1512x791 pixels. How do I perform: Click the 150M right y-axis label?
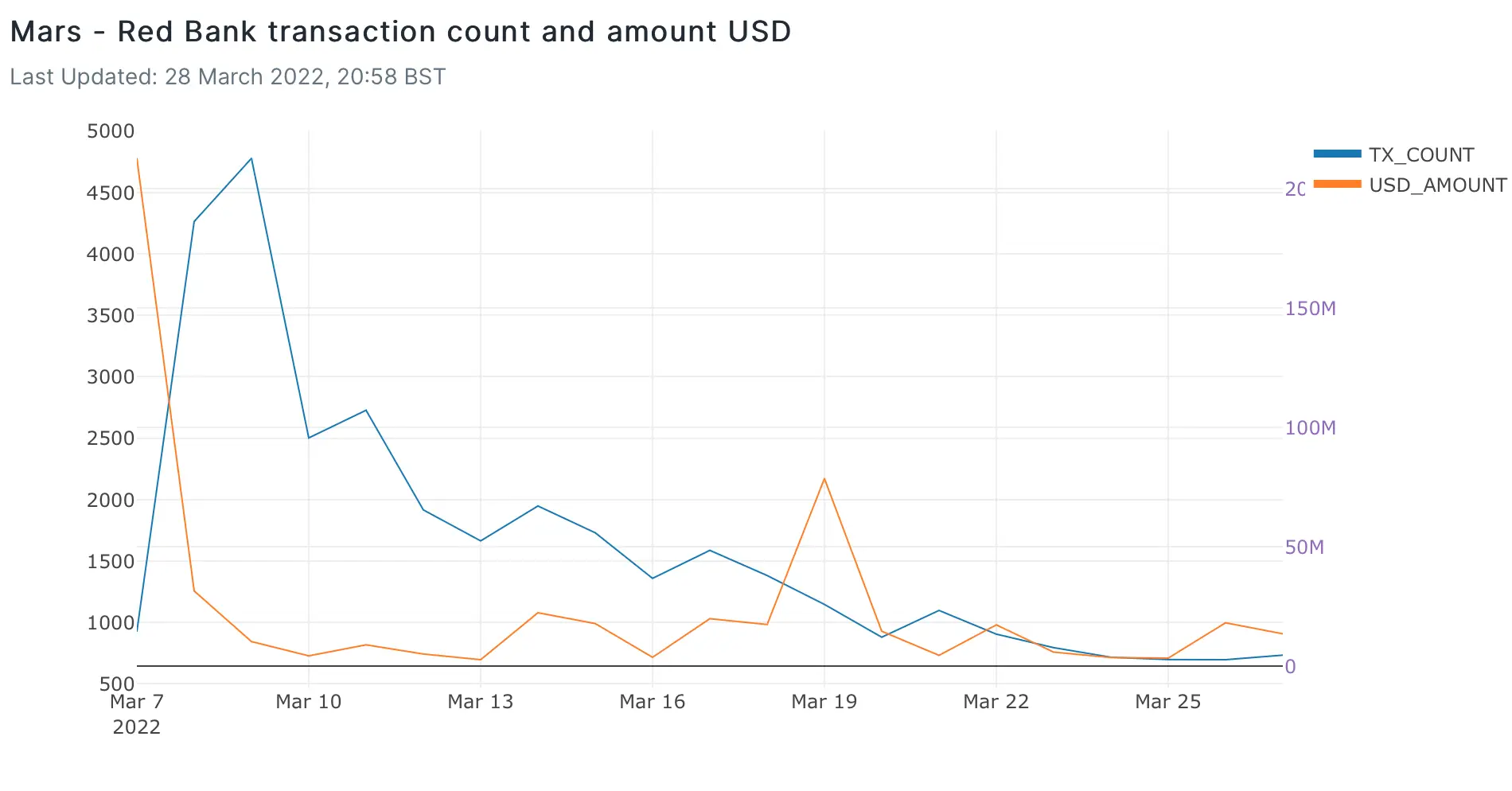tap(1310, 309)
